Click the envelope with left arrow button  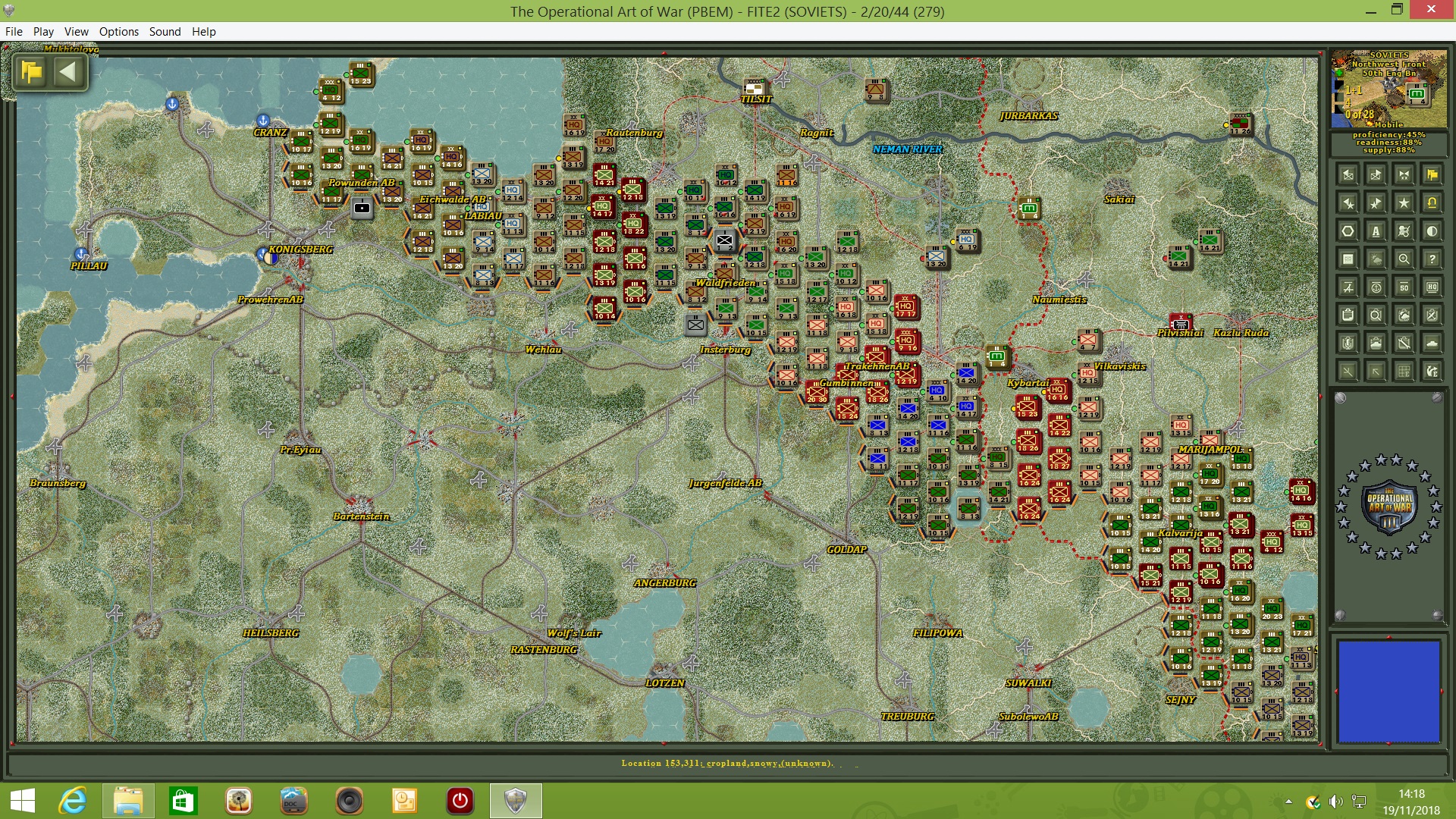(1348, 175)
